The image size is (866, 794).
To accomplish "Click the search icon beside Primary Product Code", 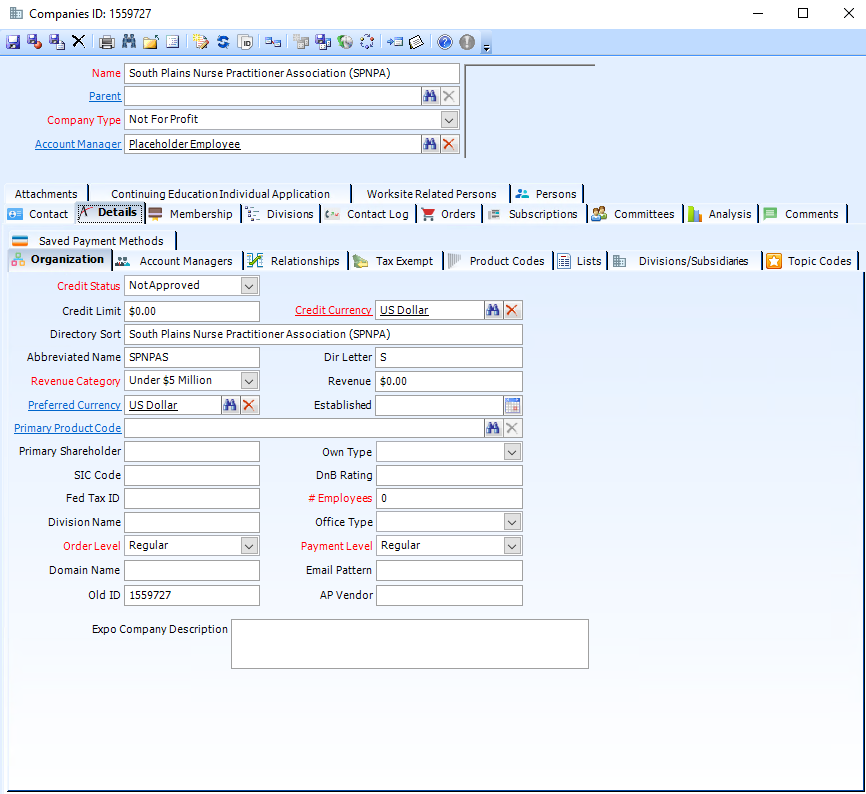I will click(493, 427).
